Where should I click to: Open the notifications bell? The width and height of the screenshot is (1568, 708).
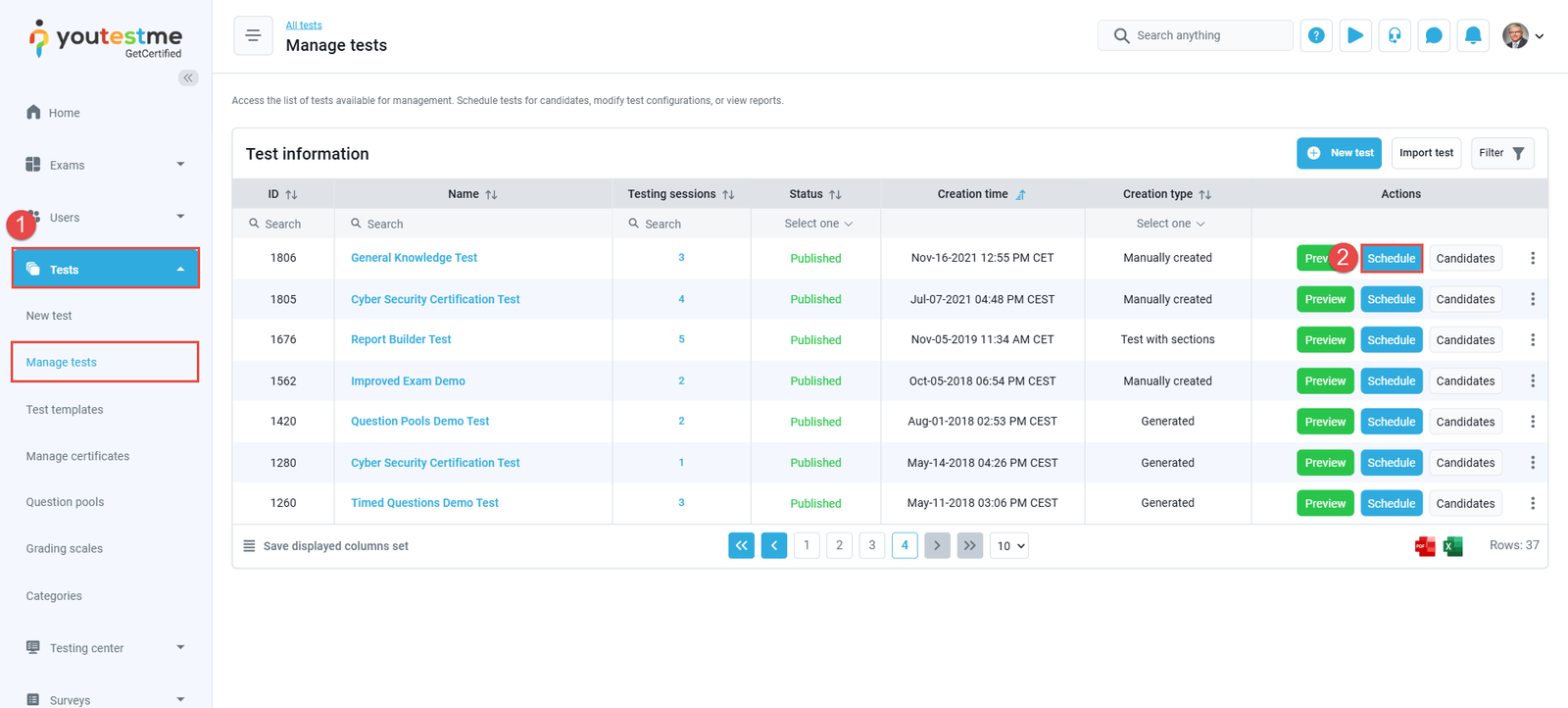(x=1473, y=35)
